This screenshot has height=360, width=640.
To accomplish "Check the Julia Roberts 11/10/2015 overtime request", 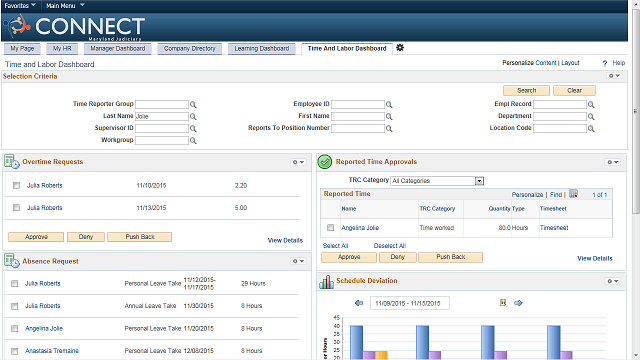I will tap(16, 185).
